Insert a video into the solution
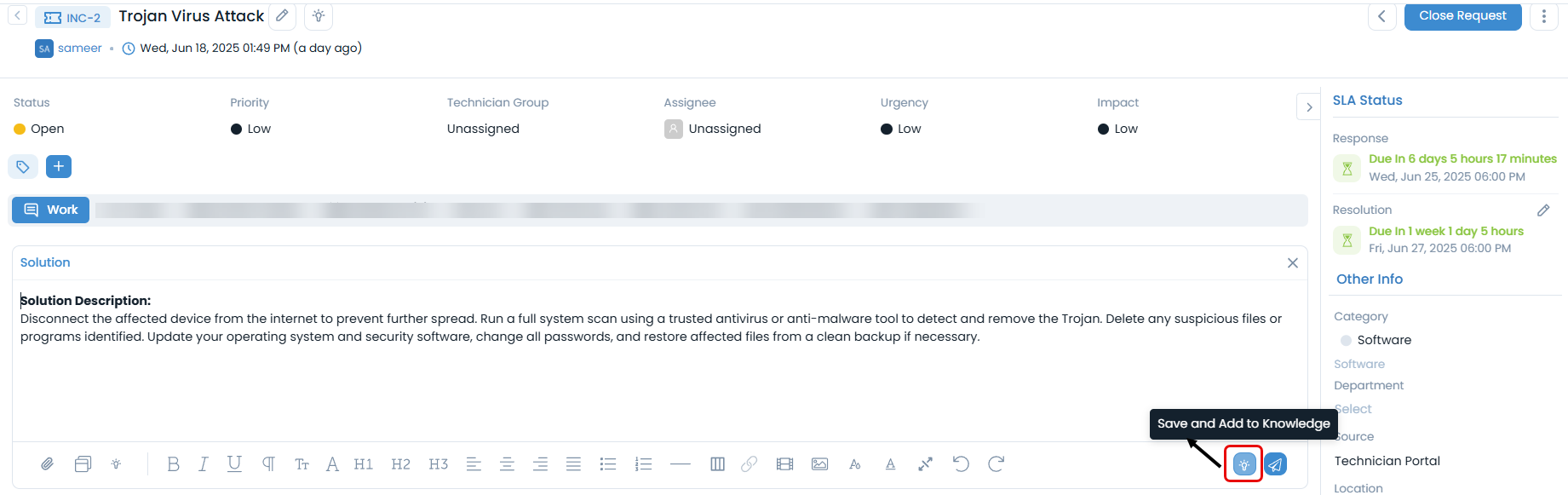 tap(784, 464)
